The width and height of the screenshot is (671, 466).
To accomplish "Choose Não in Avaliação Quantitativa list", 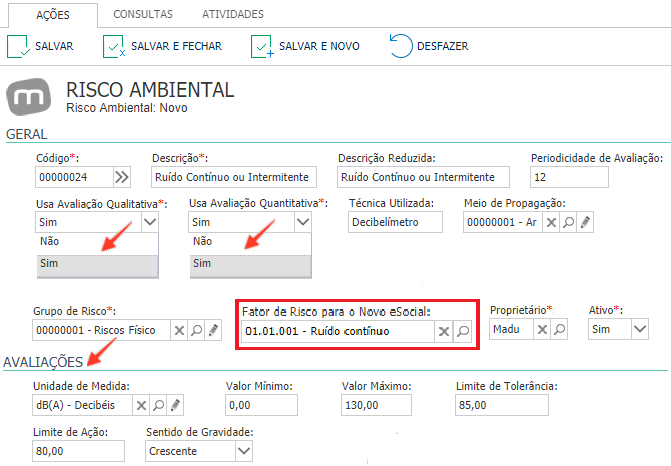I will (x=251, y=242).
